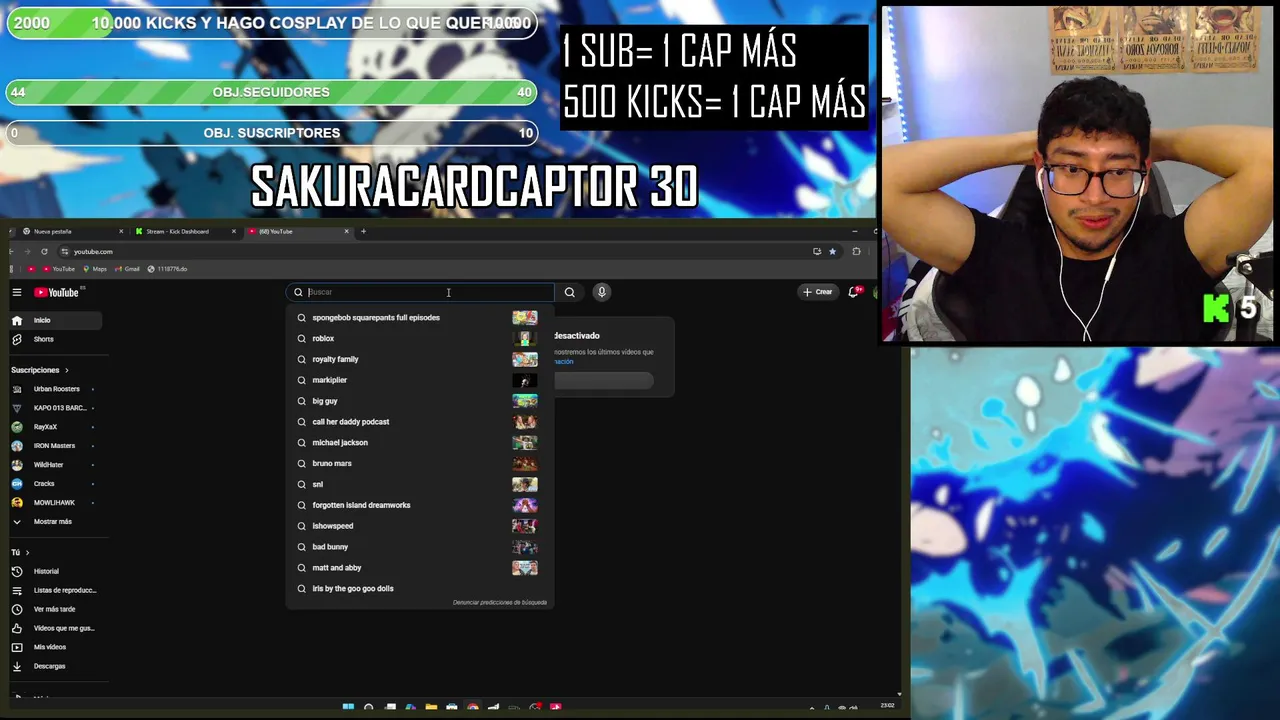Image resolution: width=1280 pixels, height=720 pixels.
Task: Open the YouTube hamburger guide menu
Action: 17,292
